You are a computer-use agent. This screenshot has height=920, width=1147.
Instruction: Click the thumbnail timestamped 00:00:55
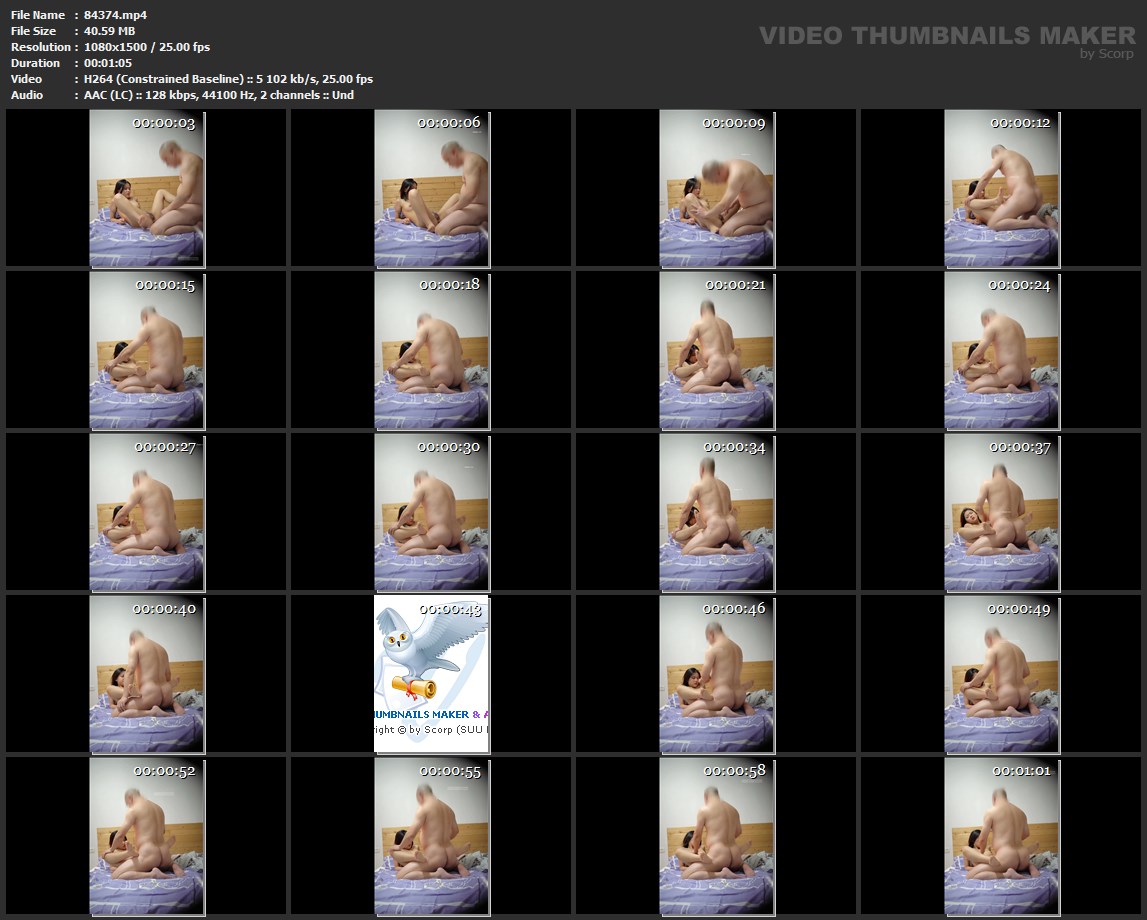431,836
